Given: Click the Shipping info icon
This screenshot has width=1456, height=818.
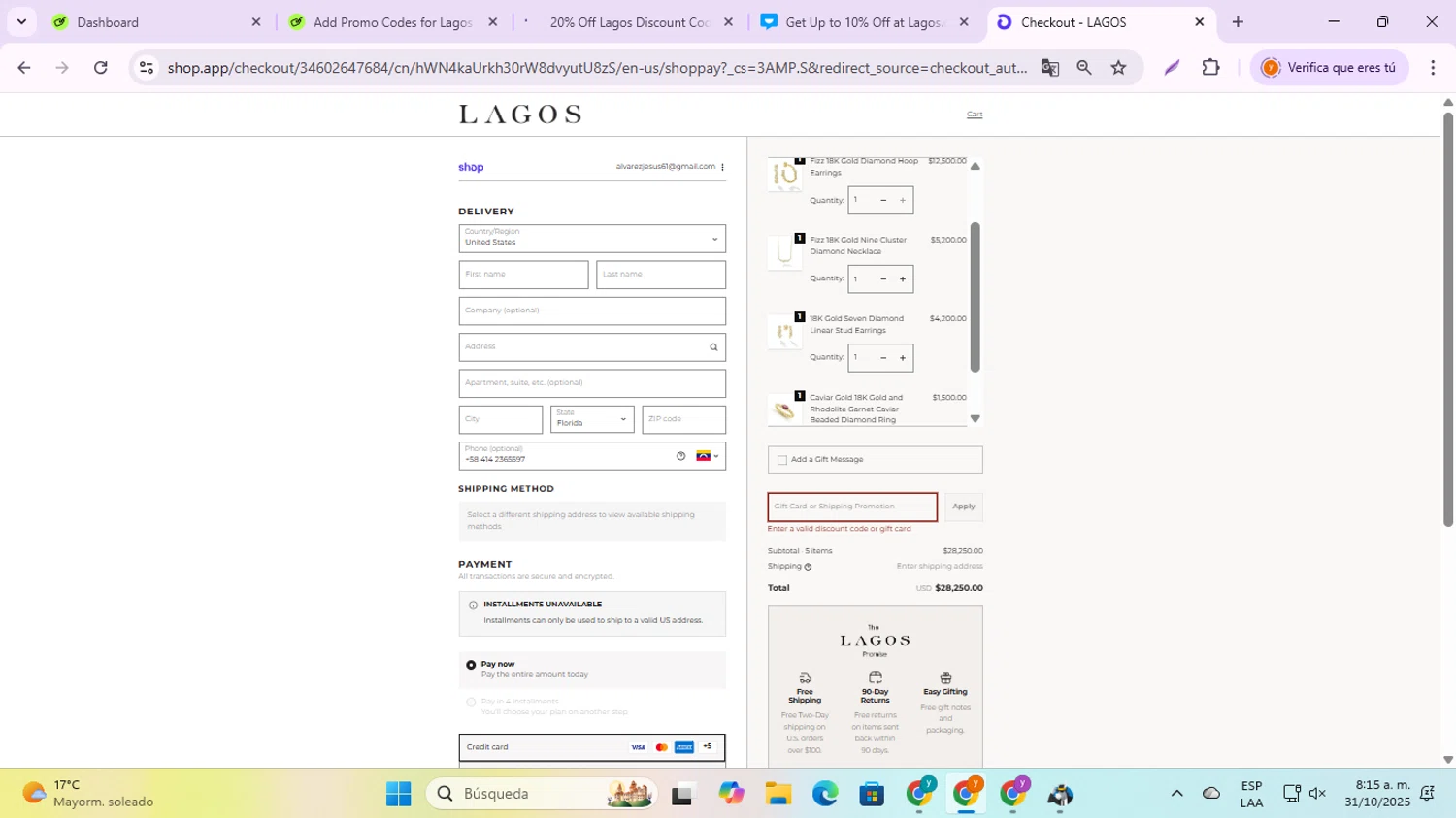Looking at the screenshot, I should [808, 567].
